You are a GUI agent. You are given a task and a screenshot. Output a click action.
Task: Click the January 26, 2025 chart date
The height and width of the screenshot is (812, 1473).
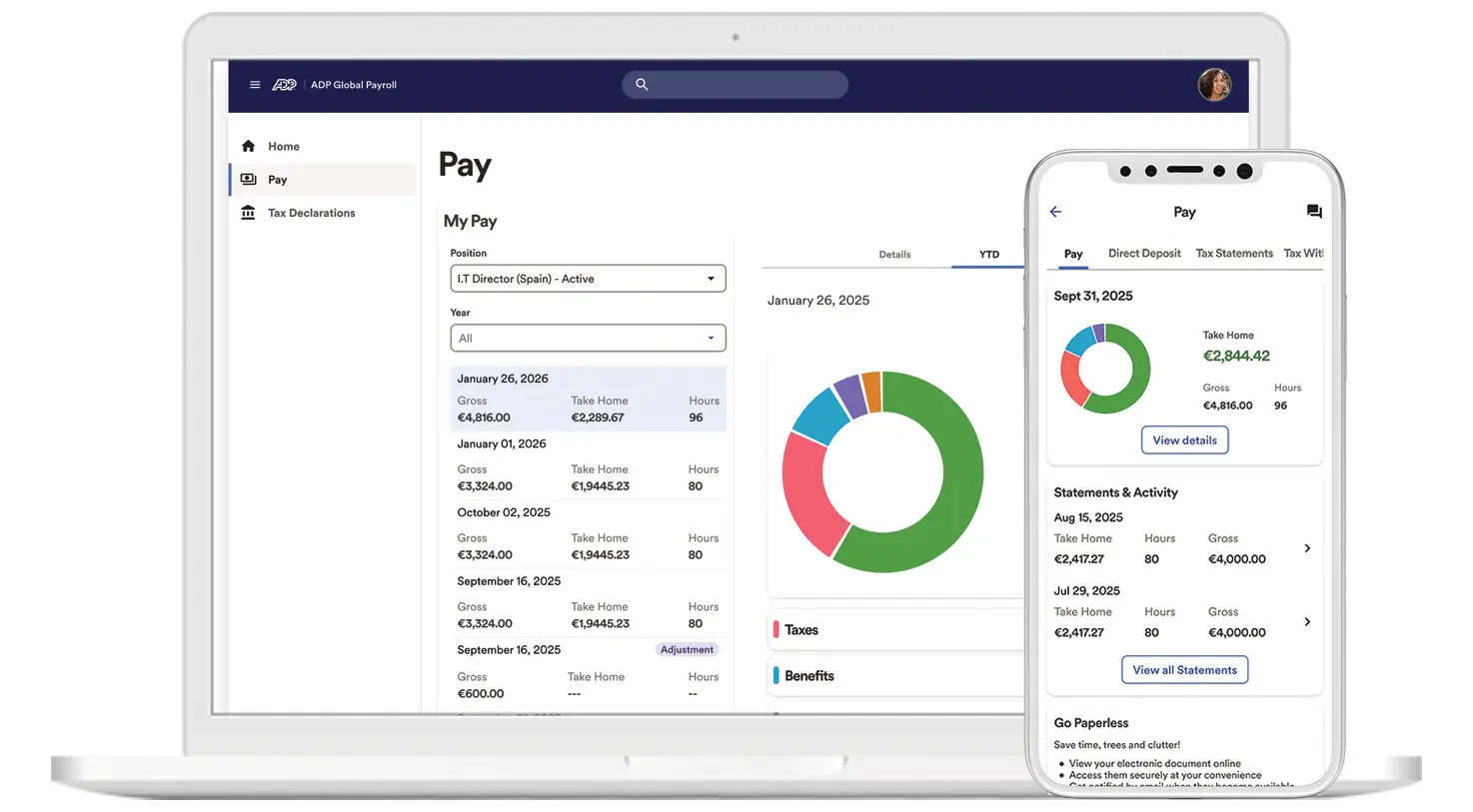[x=818, y=300]
